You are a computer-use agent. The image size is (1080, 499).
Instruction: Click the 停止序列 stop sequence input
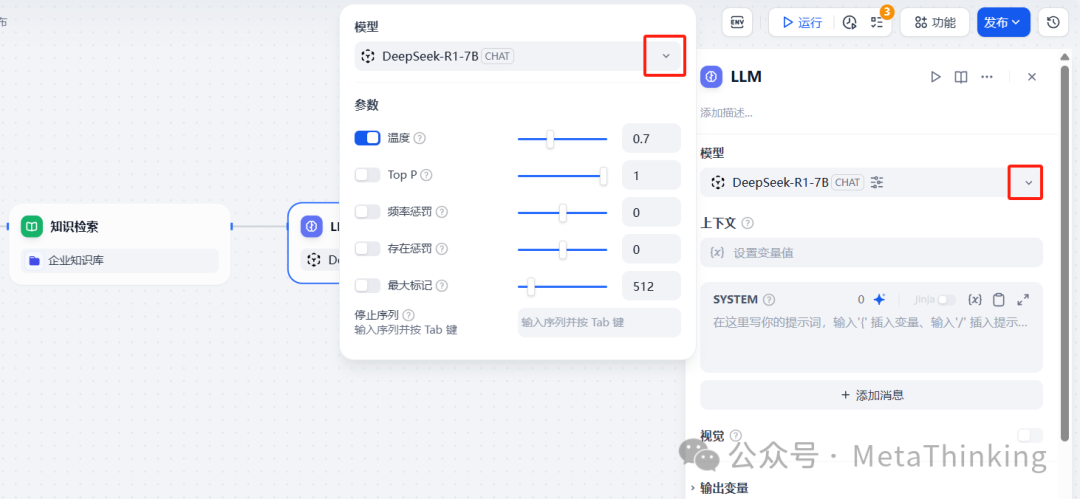[599, 322]
